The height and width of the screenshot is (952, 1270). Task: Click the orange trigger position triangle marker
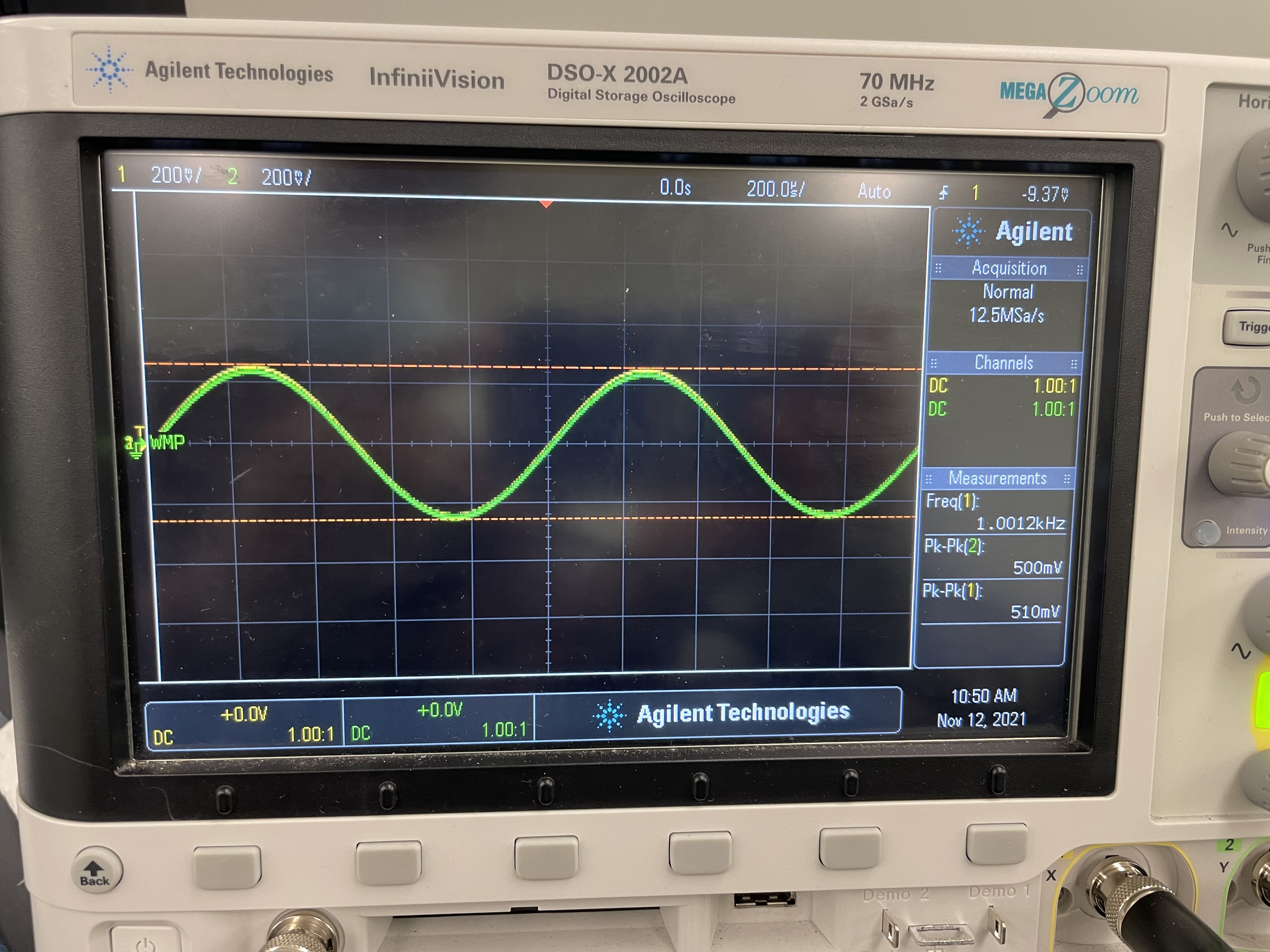[x=546, y=204]
